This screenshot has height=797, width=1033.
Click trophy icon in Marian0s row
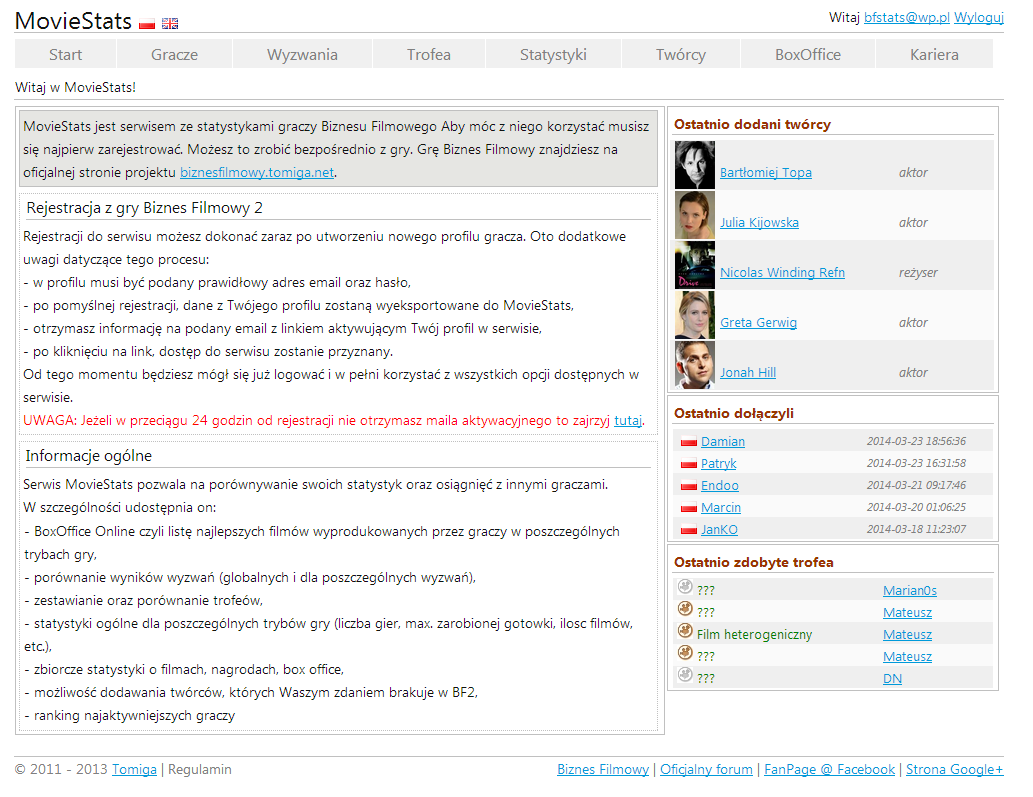(685, 586)
